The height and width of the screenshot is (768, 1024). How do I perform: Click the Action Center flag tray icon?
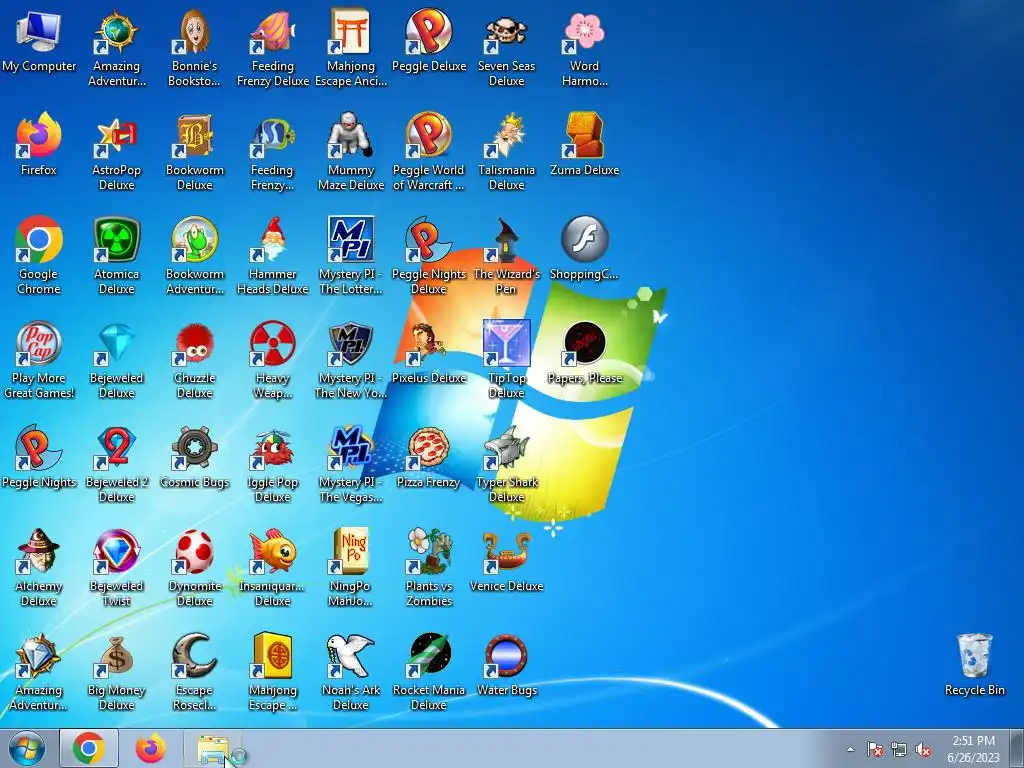coord(874,749)
